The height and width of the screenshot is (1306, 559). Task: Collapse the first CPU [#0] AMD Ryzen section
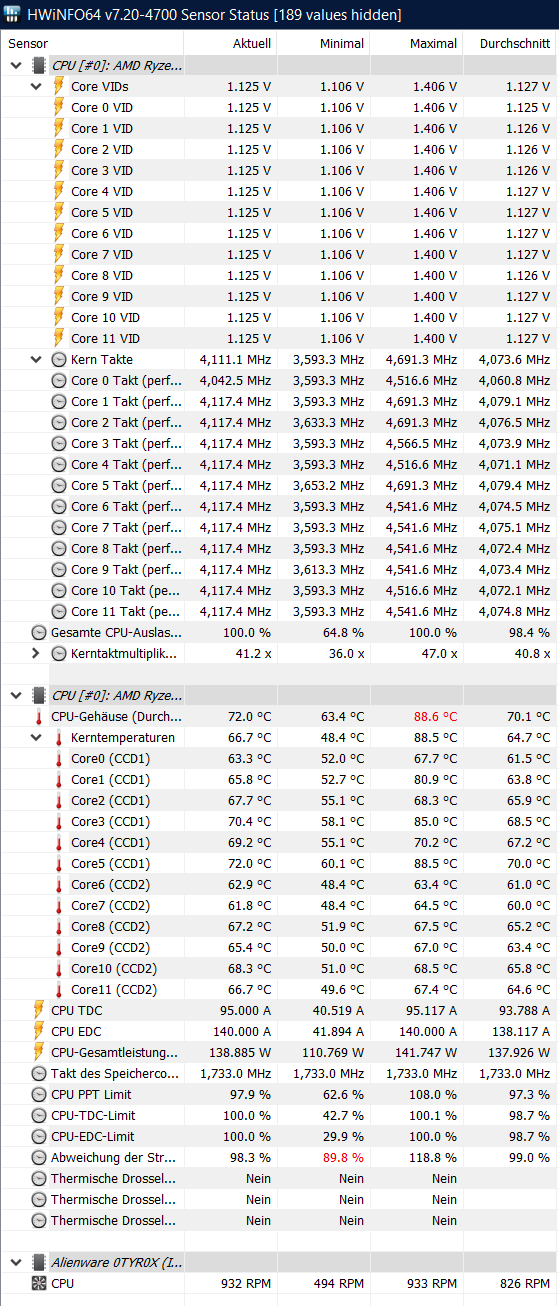click(16, 65)
